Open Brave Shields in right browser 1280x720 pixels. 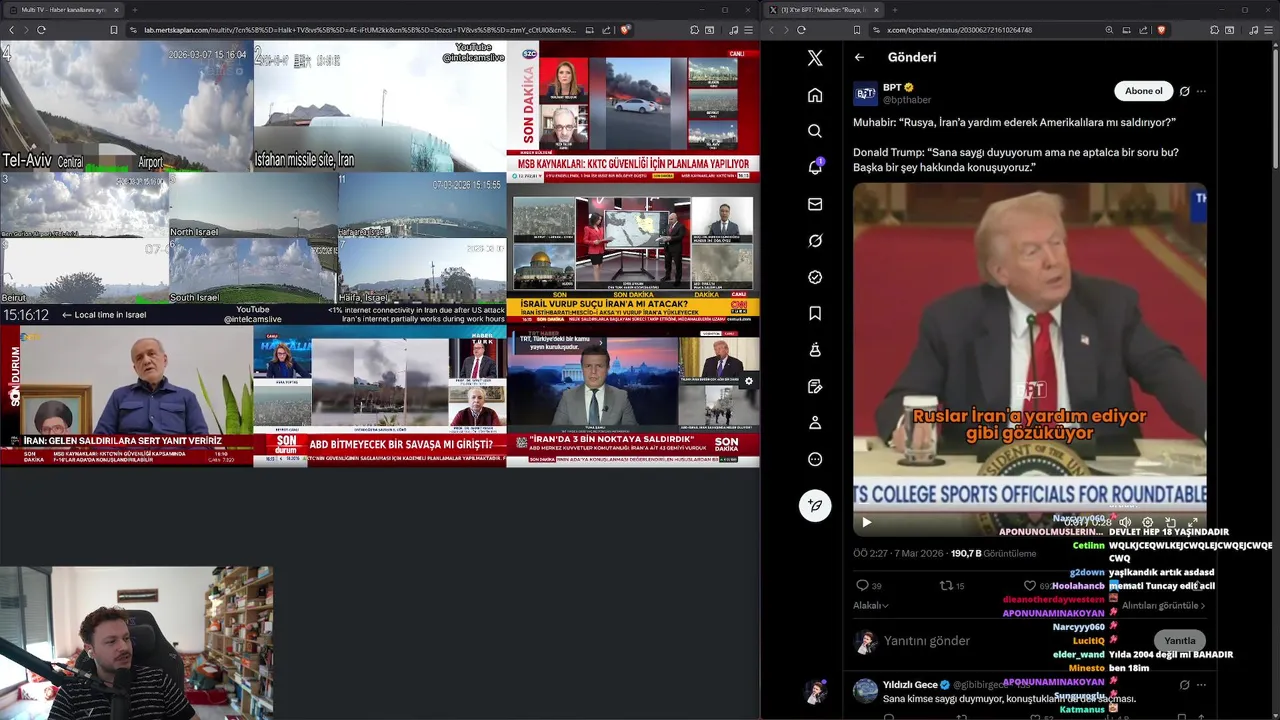1161,30
